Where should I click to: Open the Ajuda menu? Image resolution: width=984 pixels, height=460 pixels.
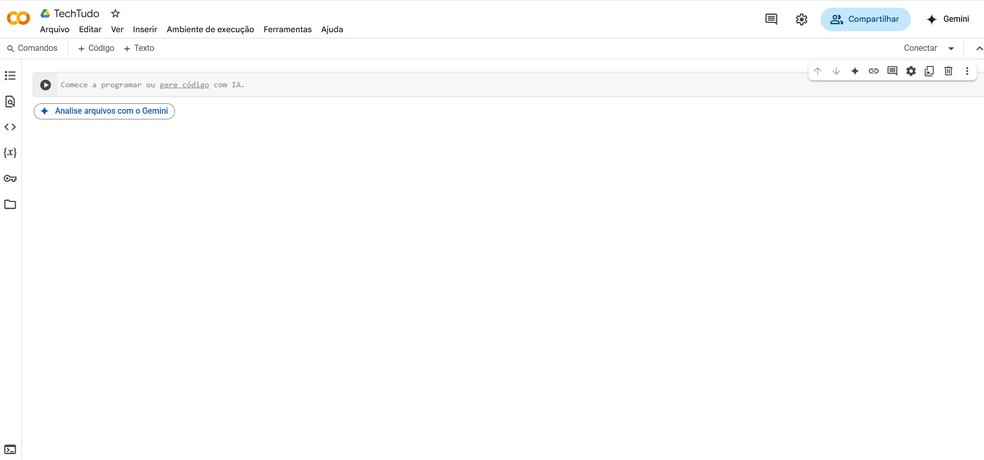[332, 29]
